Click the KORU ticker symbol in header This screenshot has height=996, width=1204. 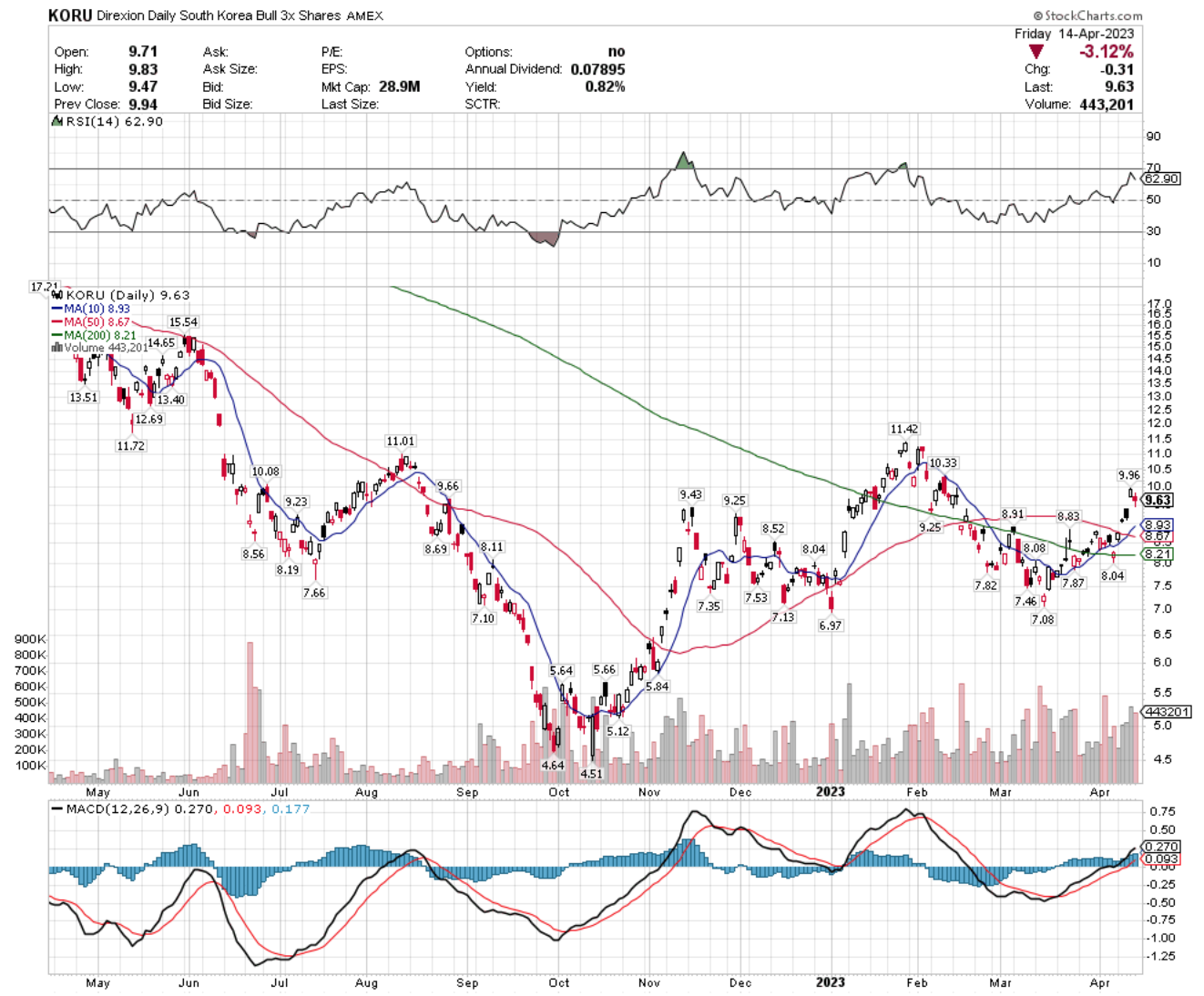(69, 15)
